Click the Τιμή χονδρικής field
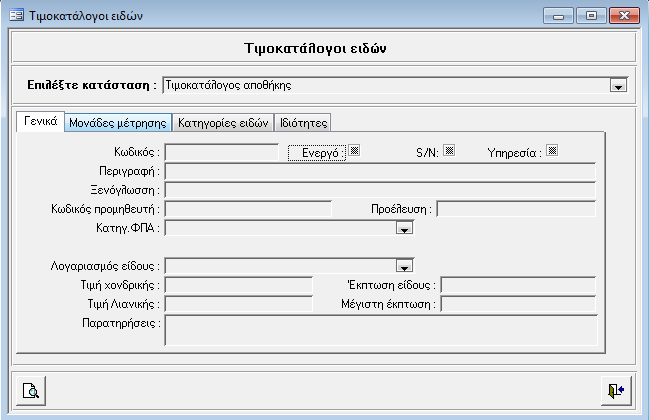Viewport: 649px width, 420px height. tap(238, 286)
